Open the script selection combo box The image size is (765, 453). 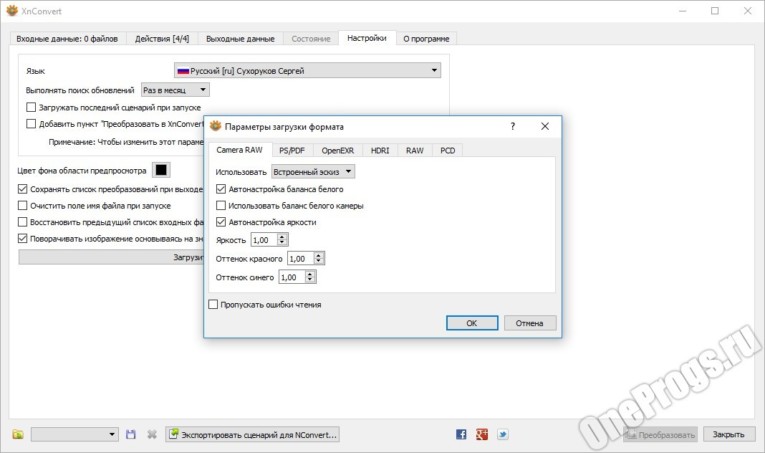(75, 434)
